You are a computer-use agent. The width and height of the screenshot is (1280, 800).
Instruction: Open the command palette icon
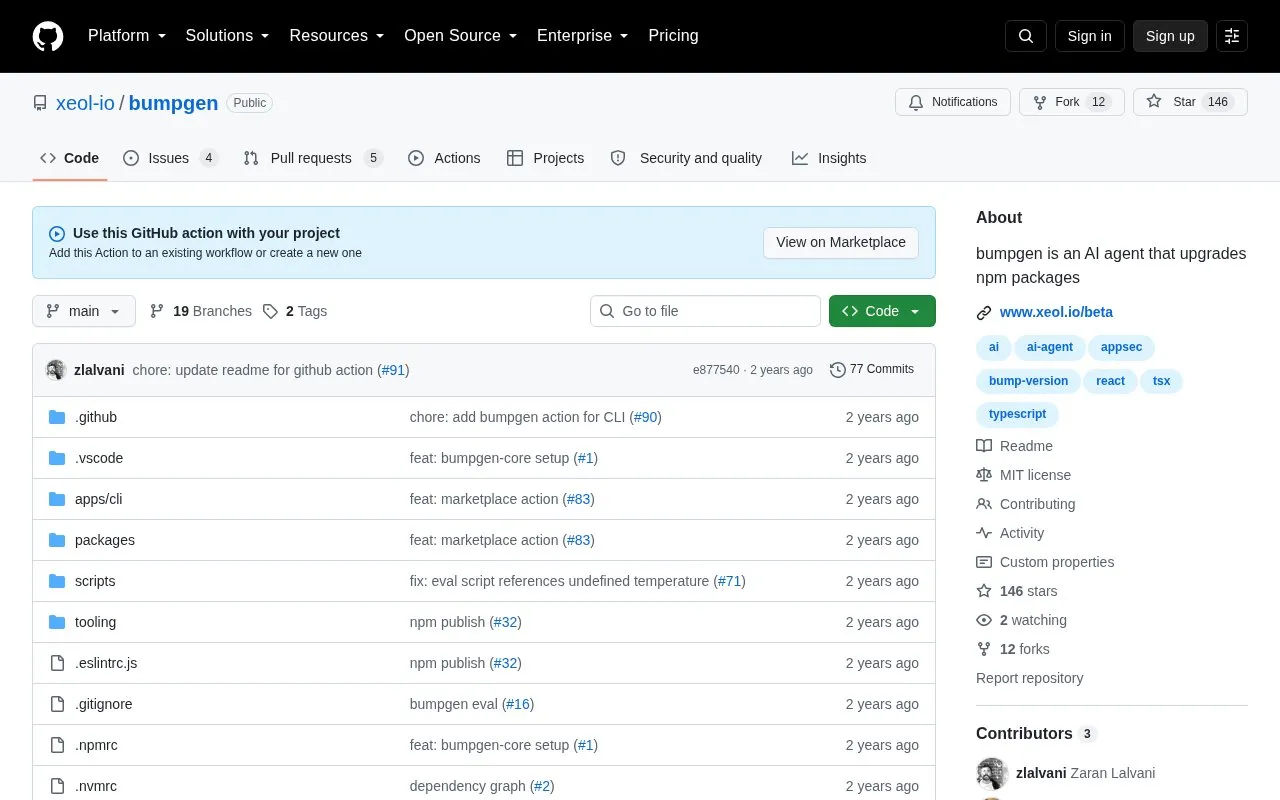tap(1232, 36)
